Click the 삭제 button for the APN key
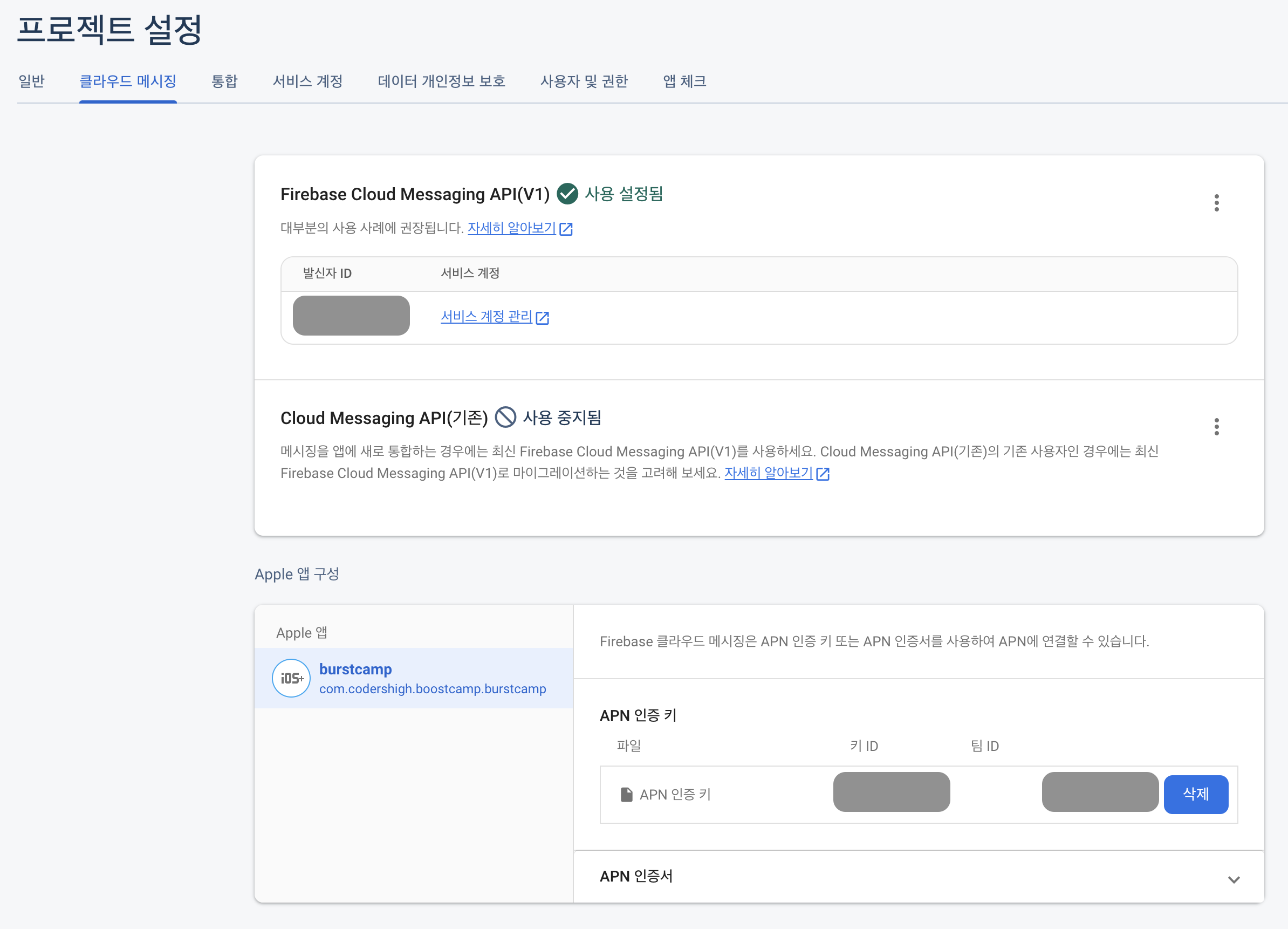Screen dimensions: 1288x929 [x=1195, y=794]
